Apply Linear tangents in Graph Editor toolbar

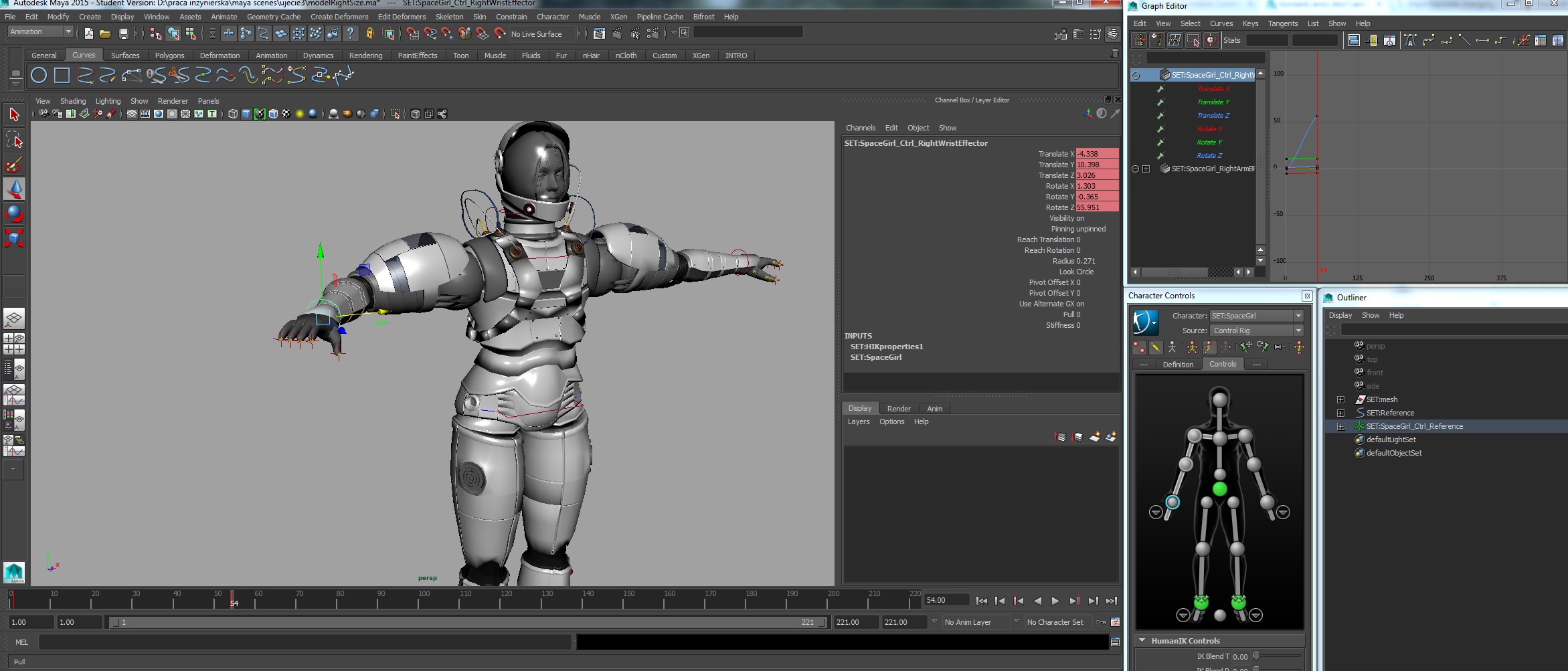[1464, 41]
